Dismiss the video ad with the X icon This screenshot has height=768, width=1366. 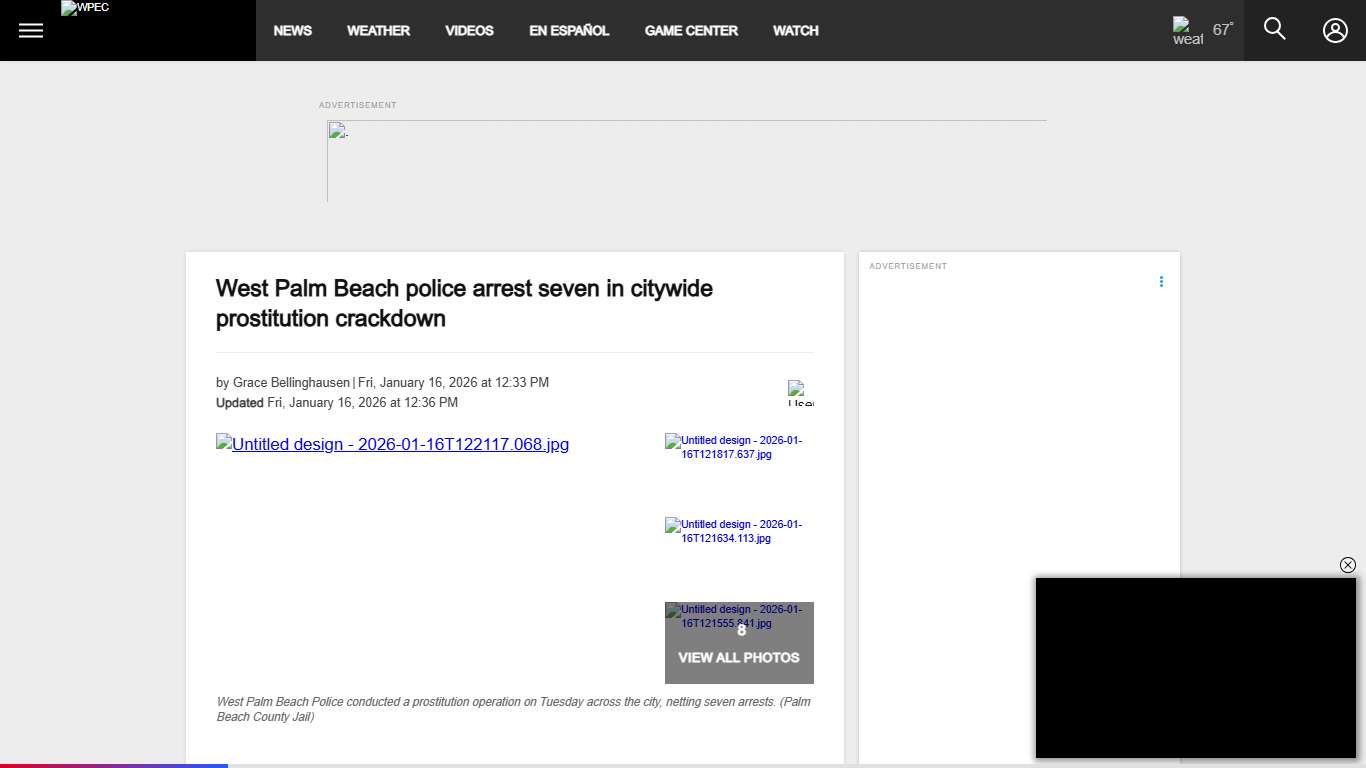click(1347, 565)
